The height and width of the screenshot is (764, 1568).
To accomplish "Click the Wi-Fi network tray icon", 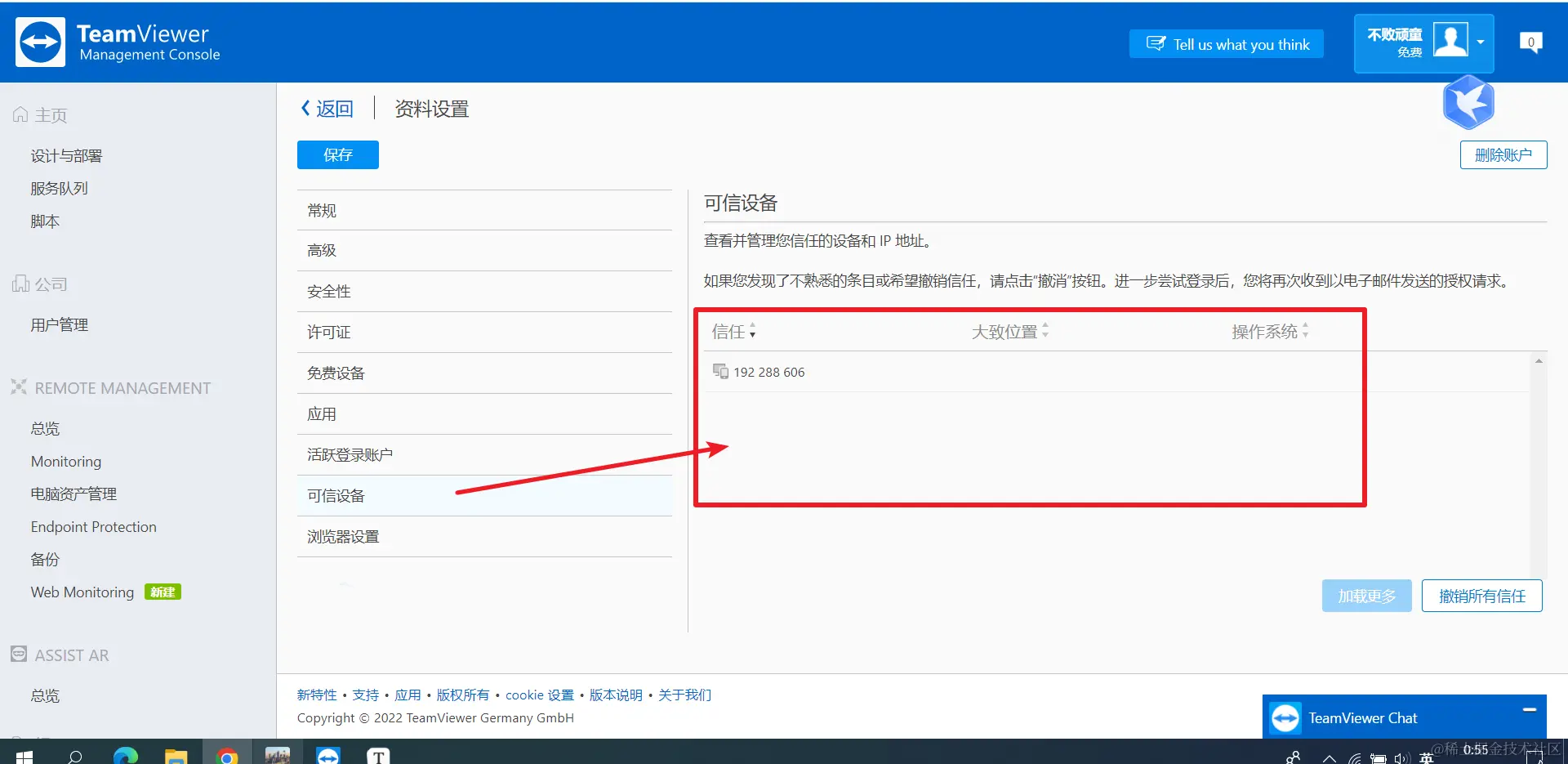I will point(1355,759).
